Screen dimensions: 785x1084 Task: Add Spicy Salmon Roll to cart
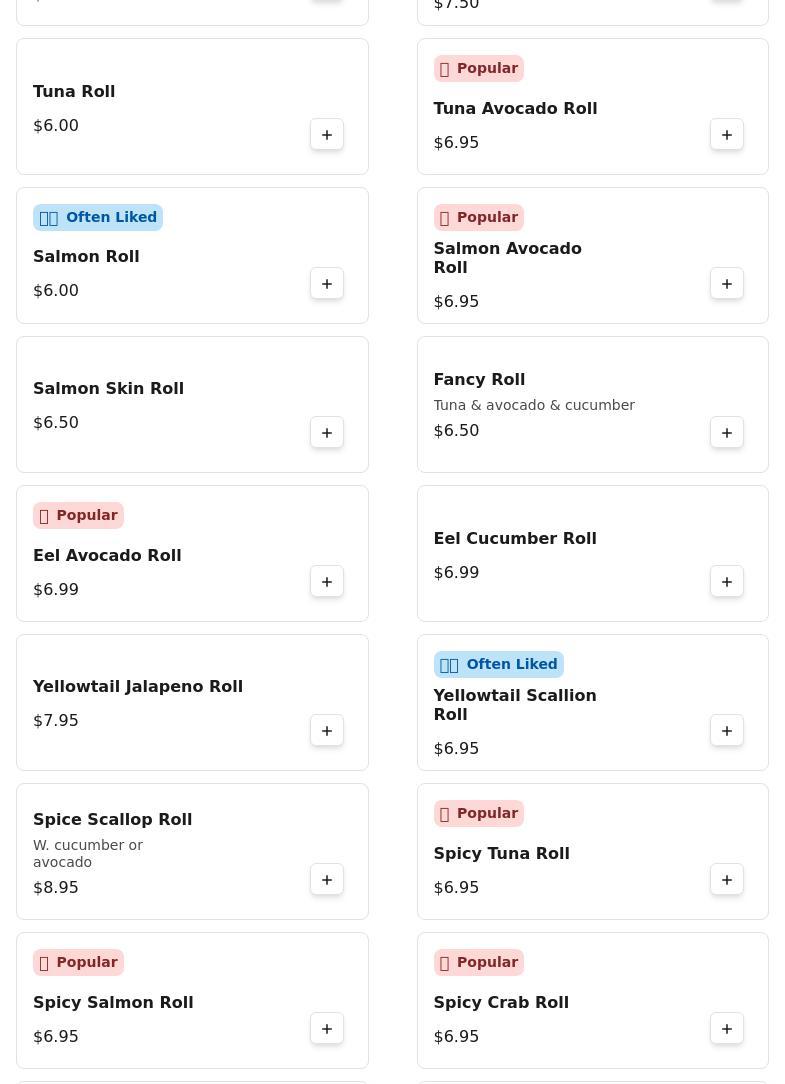coord(327,1029)
